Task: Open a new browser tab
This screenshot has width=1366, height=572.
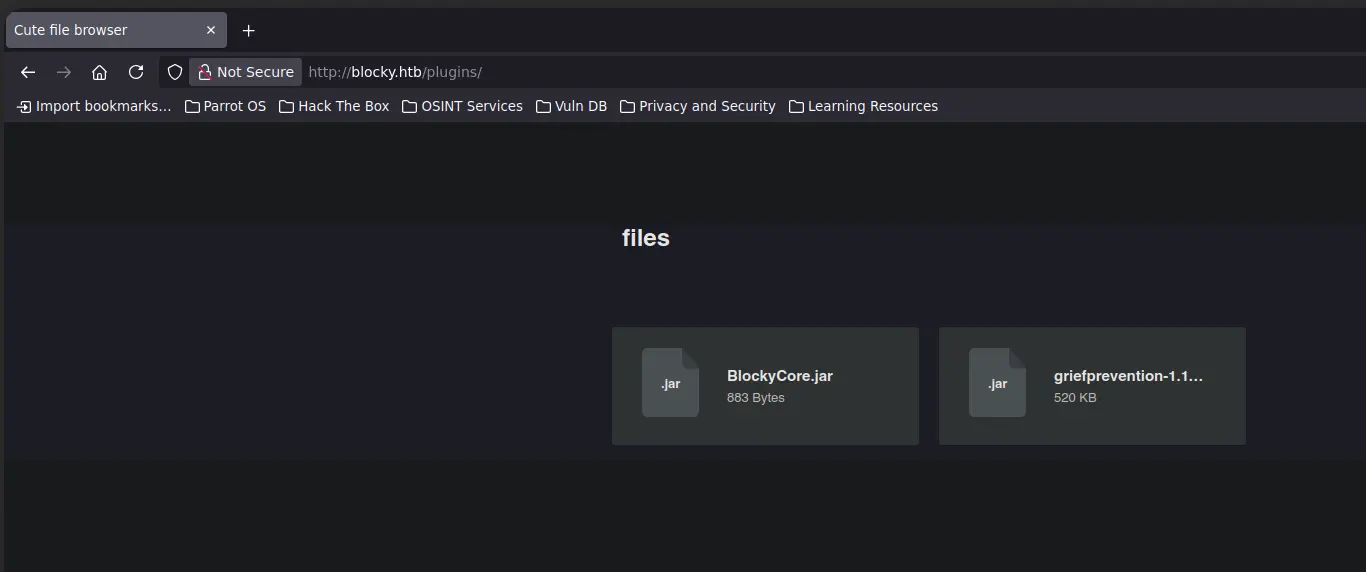Action: (x=249, y=30)
